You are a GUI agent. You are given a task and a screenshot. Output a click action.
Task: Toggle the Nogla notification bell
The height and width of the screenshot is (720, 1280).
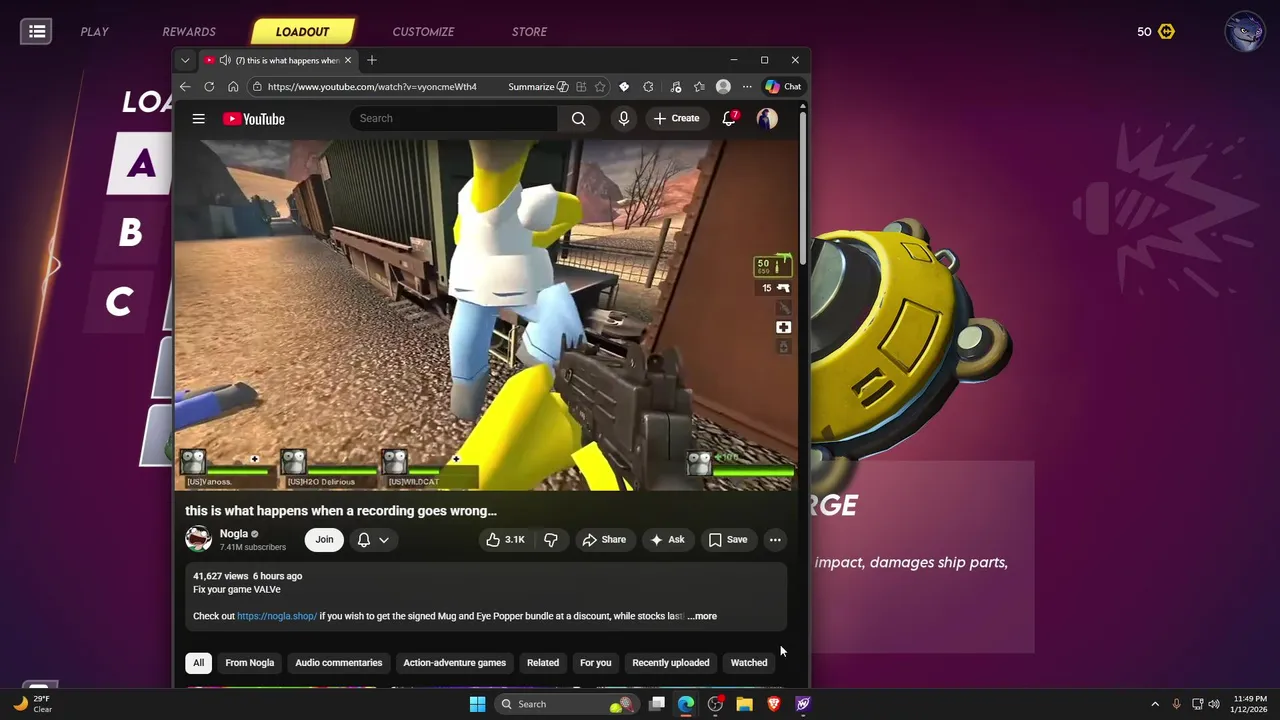pos(364,540)
